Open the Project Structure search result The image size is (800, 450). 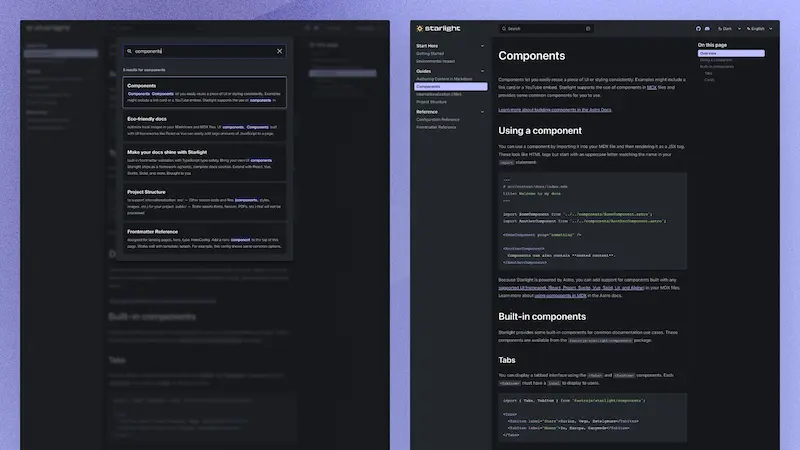[x=205, y=202]
